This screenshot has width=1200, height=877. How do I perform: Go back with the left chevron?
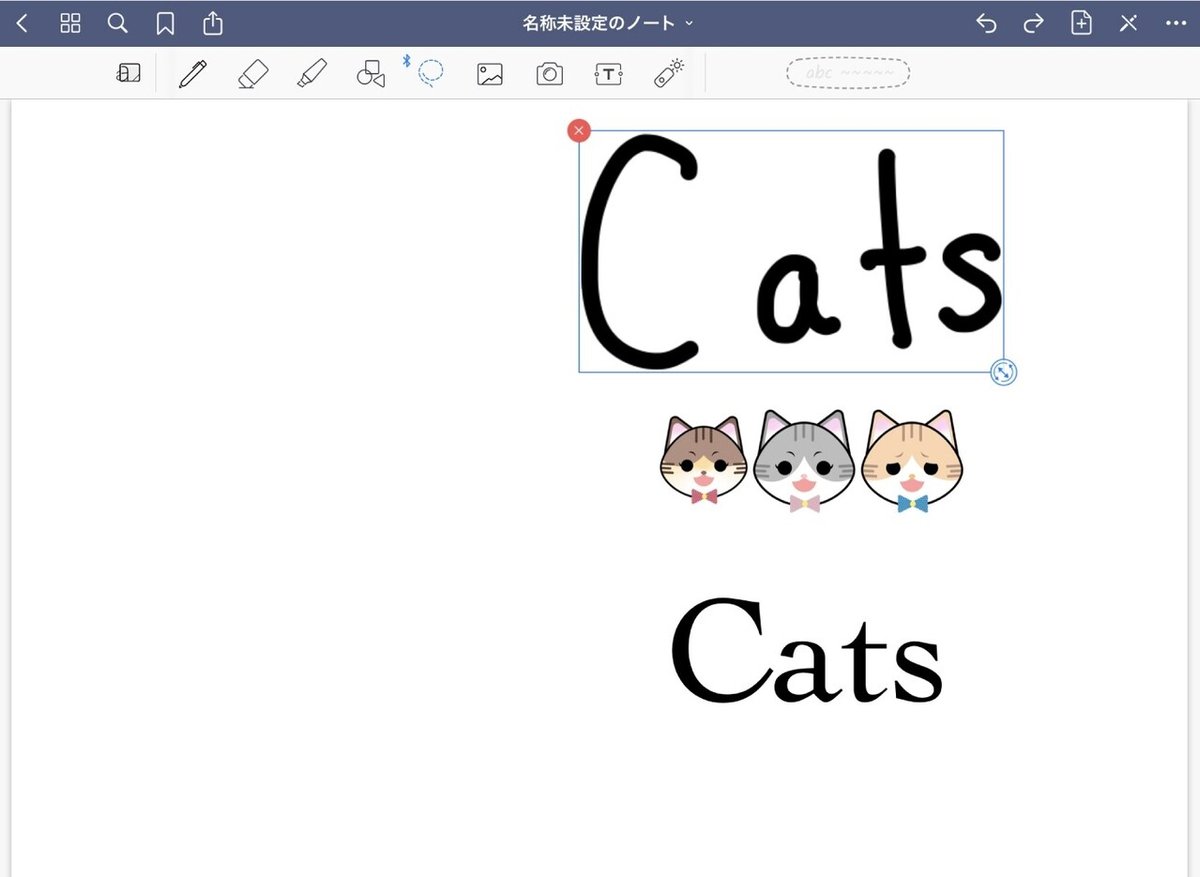(22, 23)
